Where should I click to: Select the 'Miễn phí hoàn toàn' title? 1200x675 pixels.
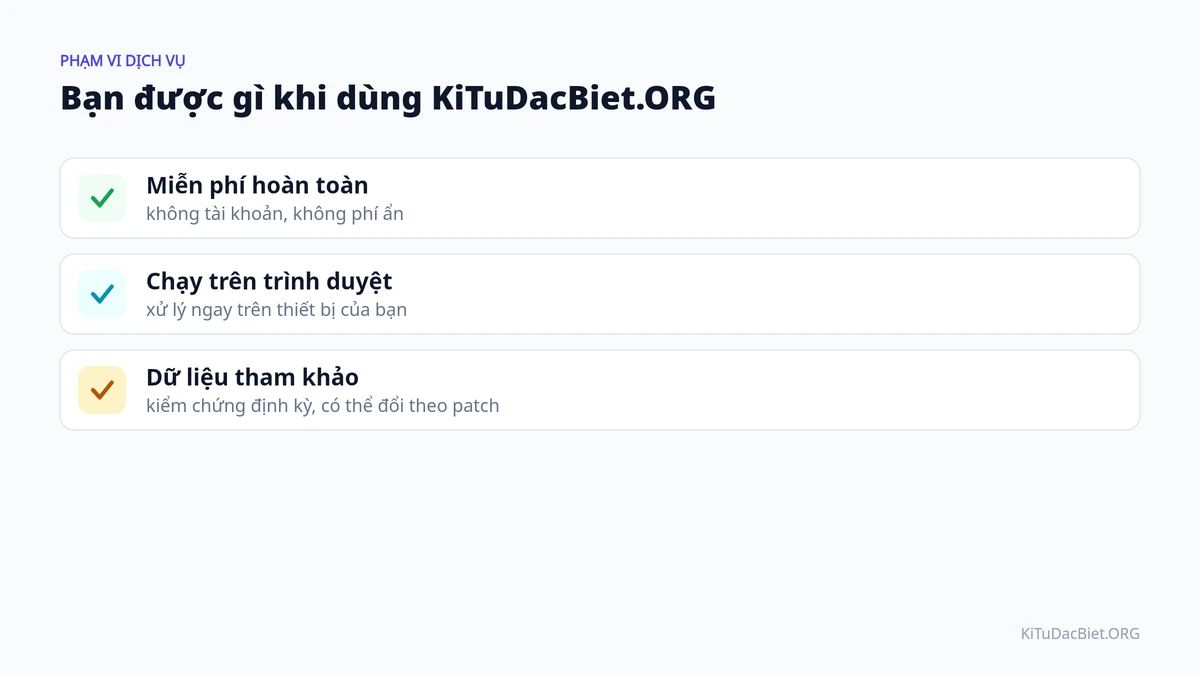[x=257, y=185]
